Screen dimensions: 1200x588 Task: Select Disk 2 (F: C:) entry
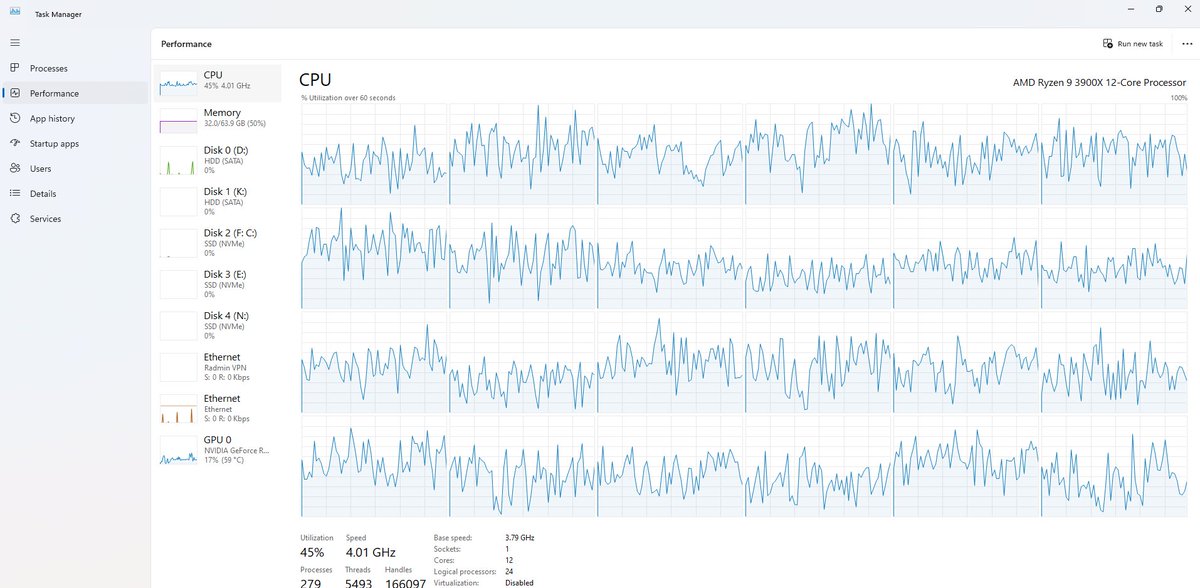tap(217, 243)
